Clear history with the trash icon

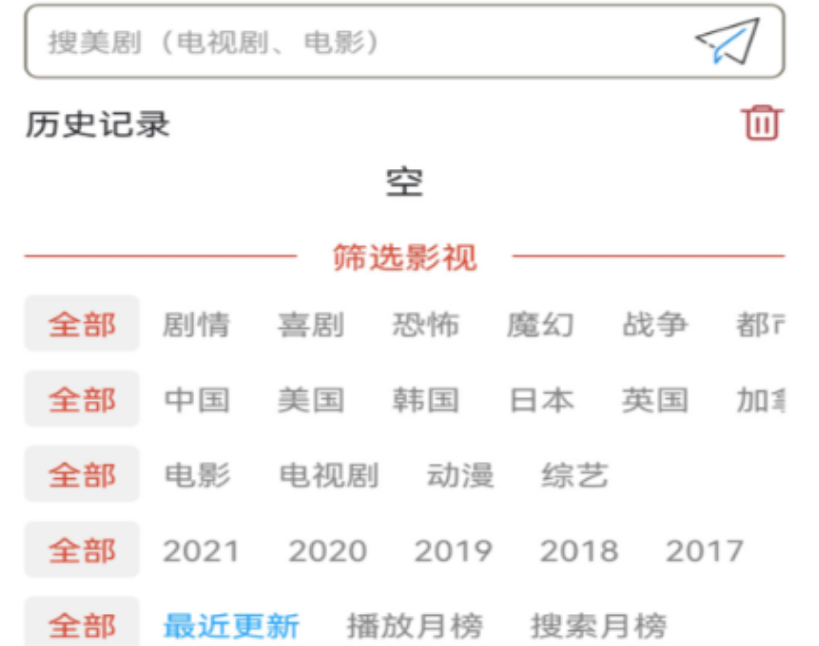761,122
